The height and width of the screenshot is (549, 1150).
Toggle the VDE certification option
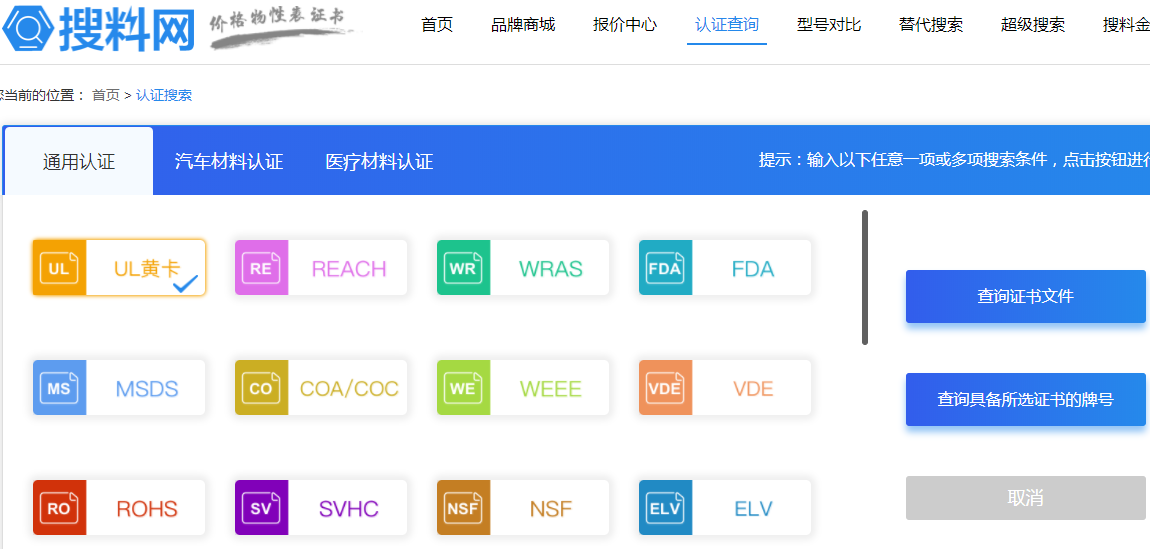(725, 388)
